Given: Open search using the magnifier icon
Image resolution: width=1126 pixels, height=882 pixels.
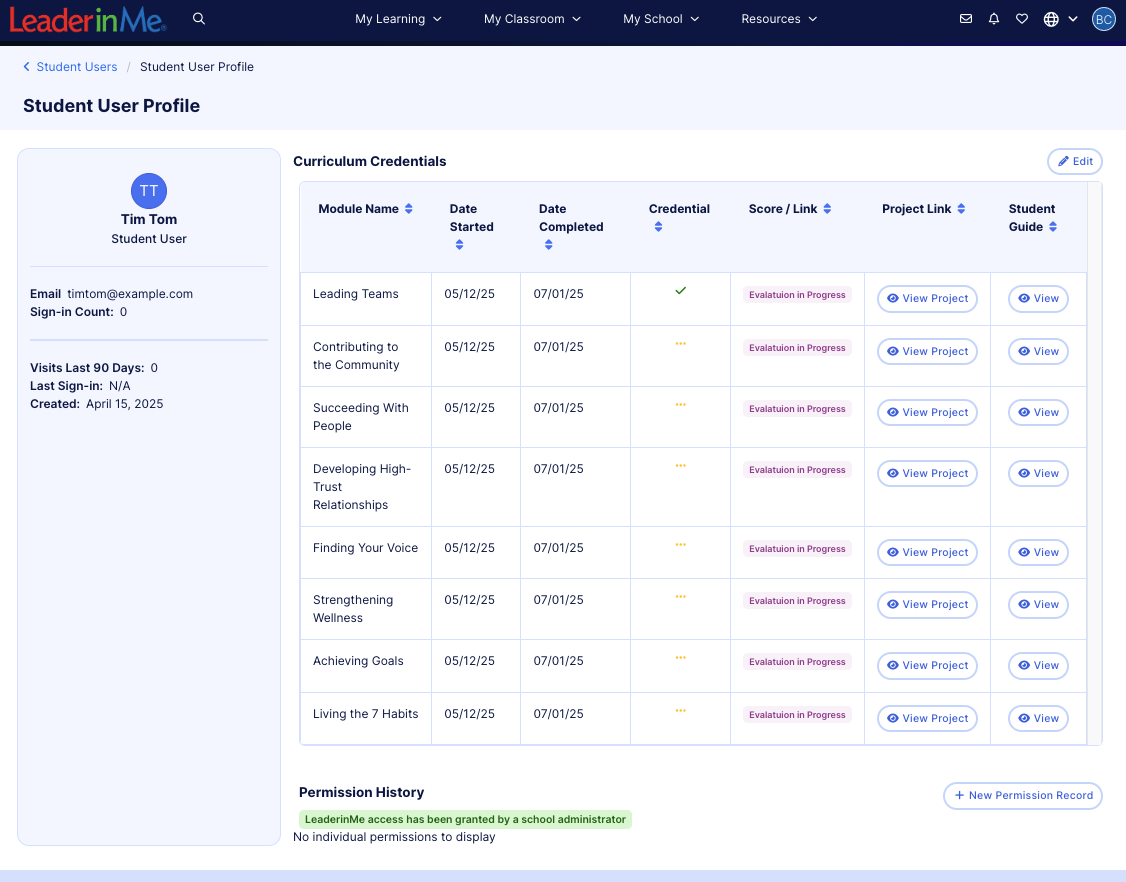Looking at the screenshot, I should (x=198, y=18).
